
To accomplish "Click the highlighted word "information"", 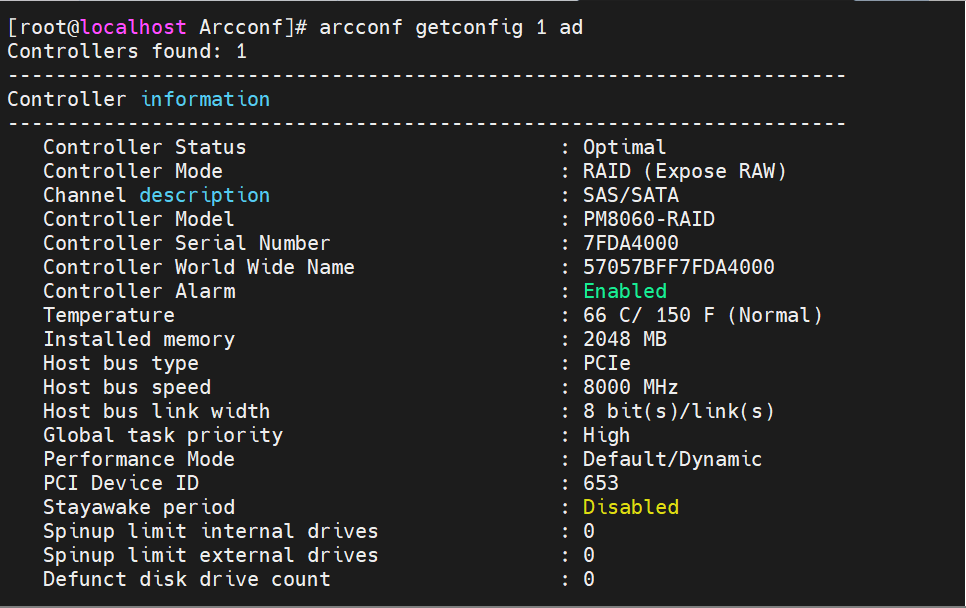I will (x=205, y=99).
